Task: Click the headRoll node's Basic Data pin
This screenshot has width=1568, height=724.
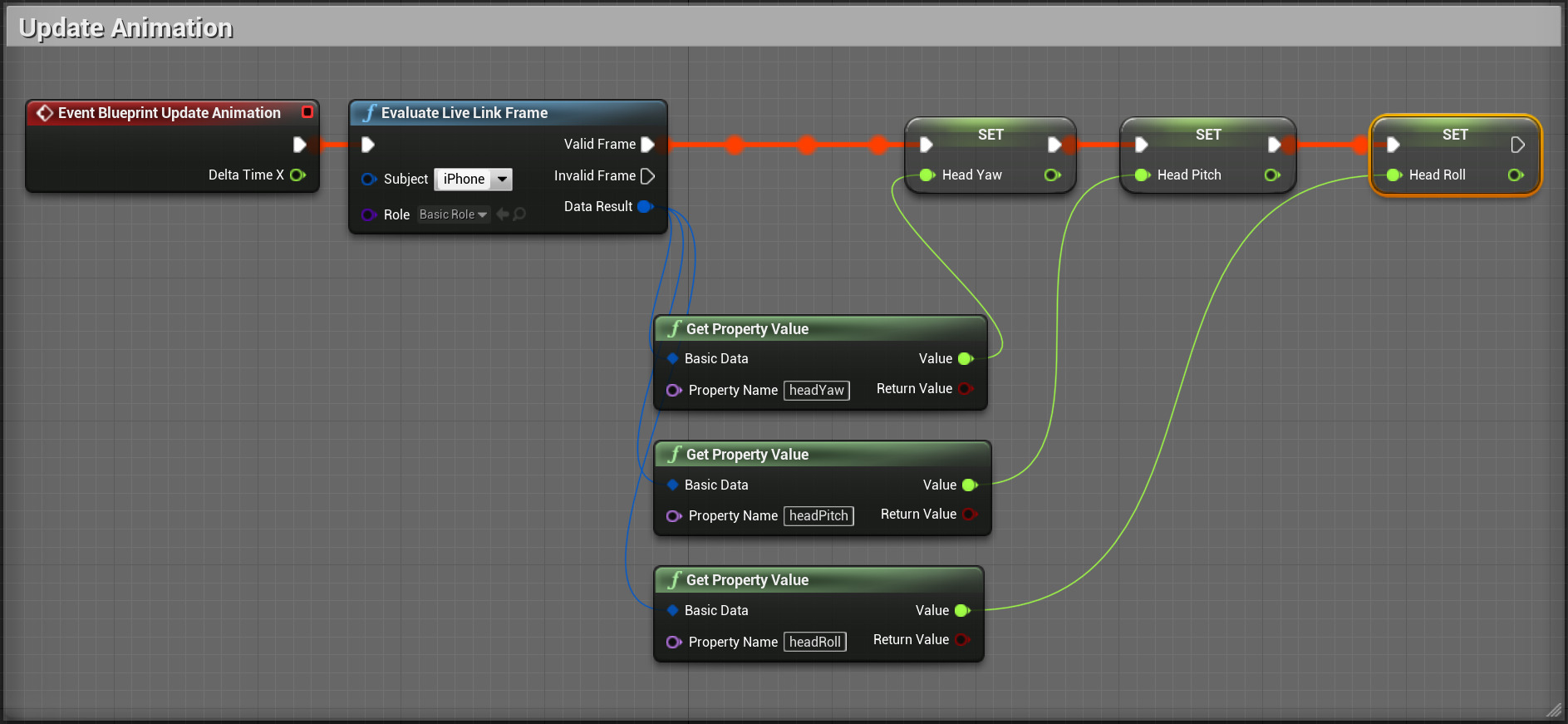Action: pyautogui.click(x=673, y=610)
